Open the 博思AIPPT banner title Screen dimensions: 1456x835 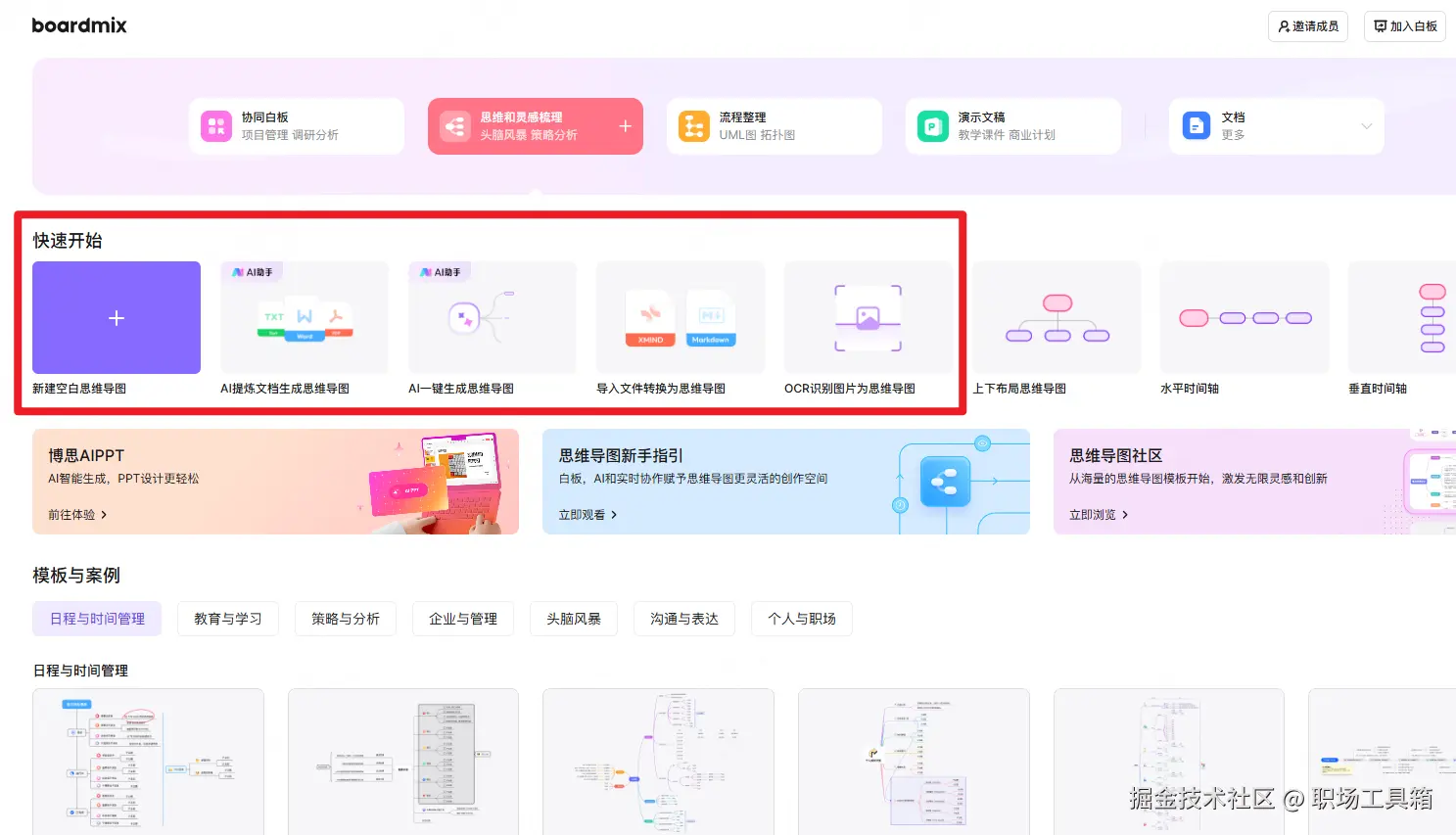(86, 455)
